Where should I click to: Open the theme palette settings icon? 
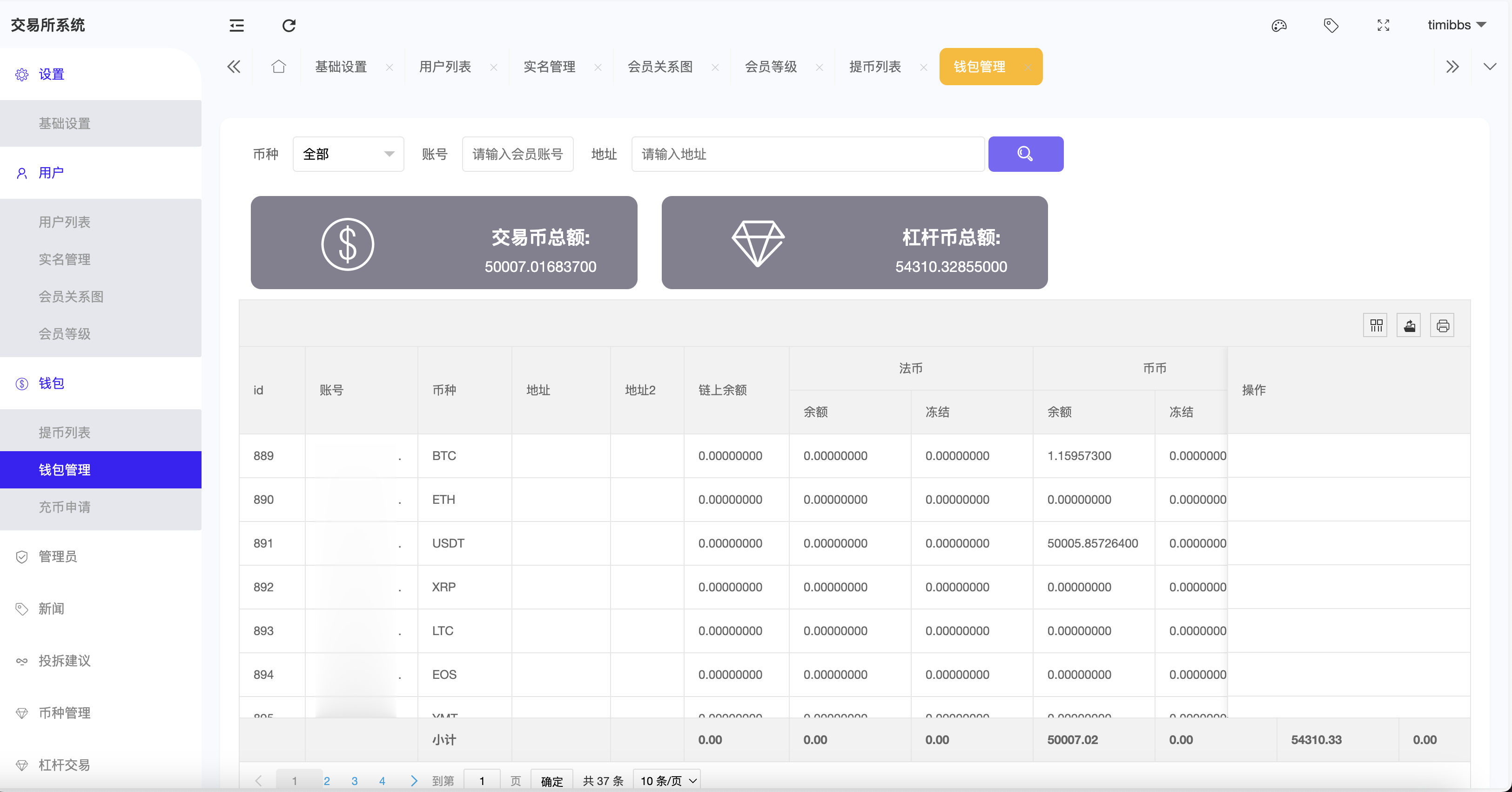tap(1279, 26)
